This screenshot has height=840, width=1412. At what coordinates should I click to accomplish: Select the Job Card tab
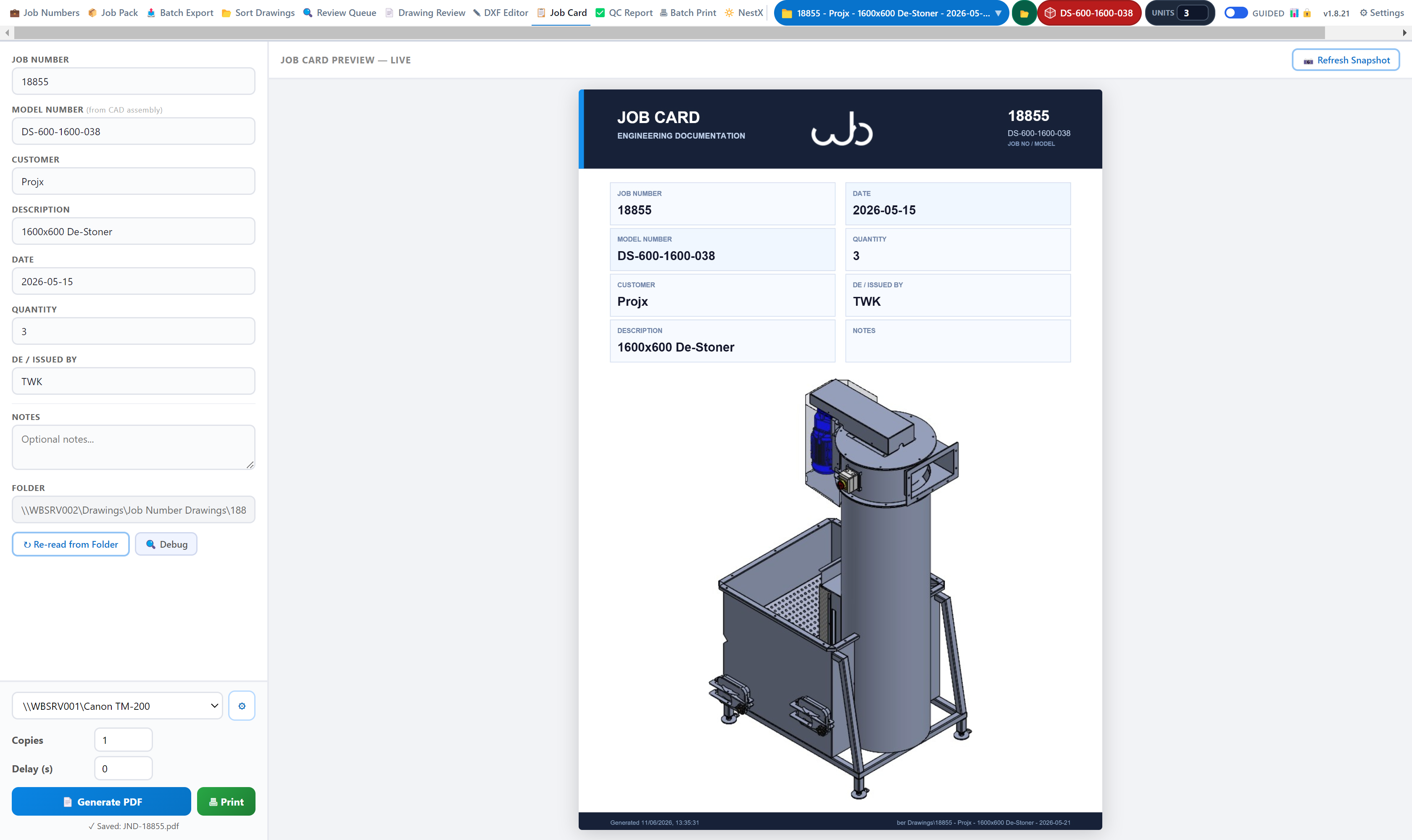562,13
